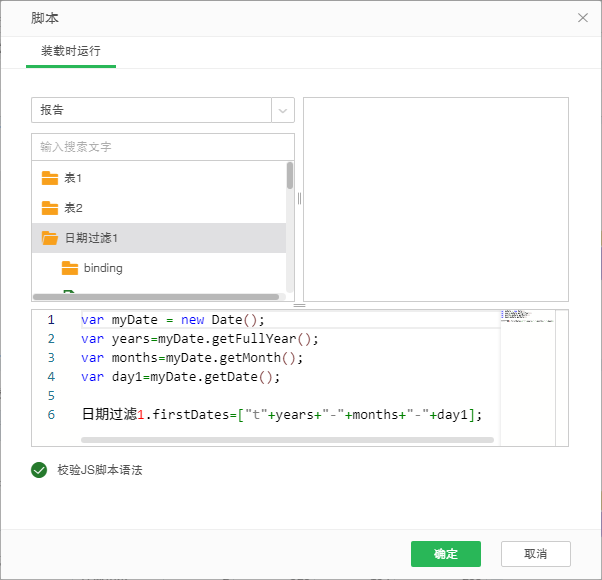Click the 报告 combo box field
The width and height of the screenshot is (602, 580).
coord(151,110)
